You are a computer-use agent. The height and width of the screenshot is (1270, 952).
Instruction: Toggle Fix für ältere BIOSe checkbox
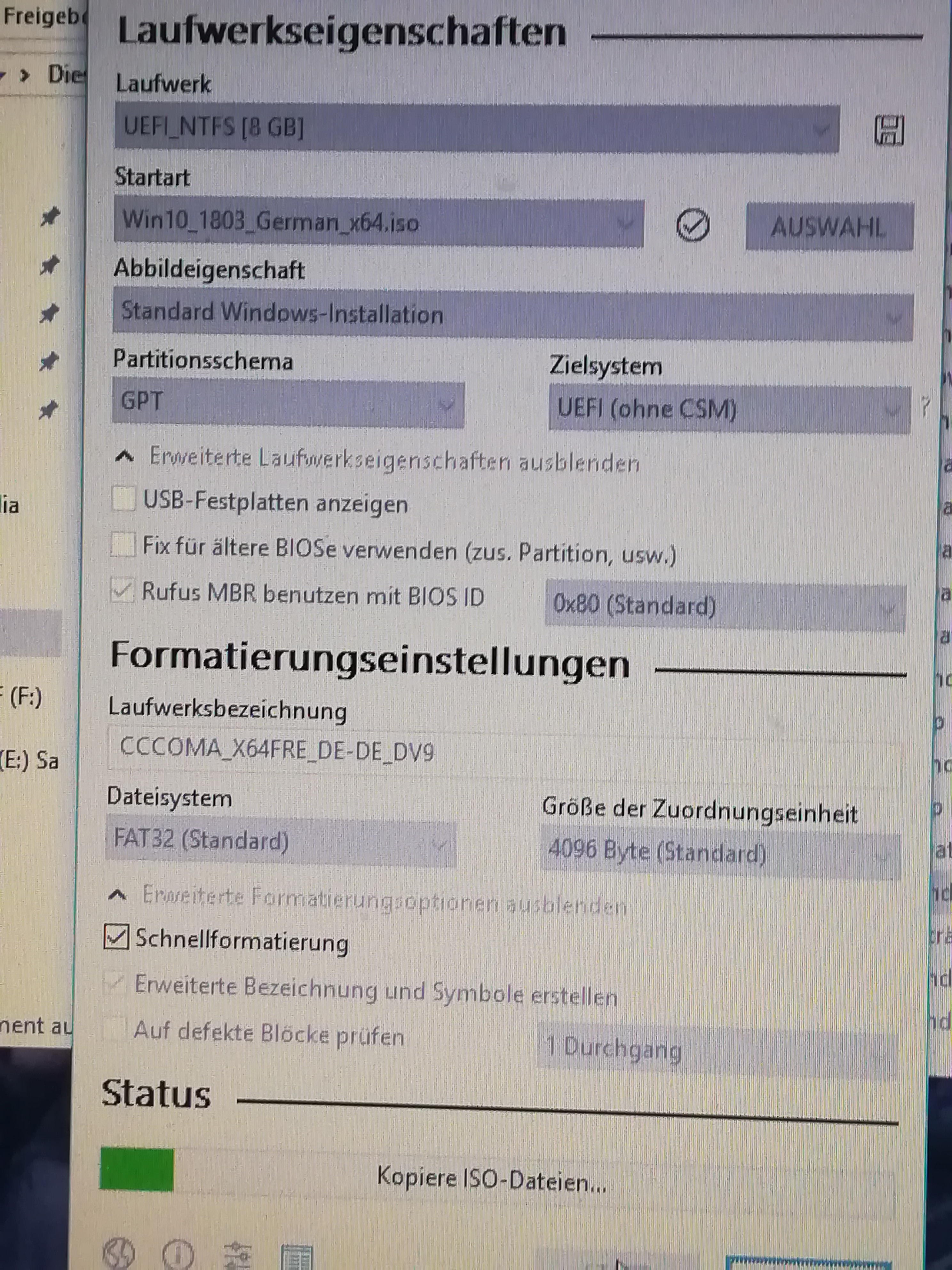123,544
